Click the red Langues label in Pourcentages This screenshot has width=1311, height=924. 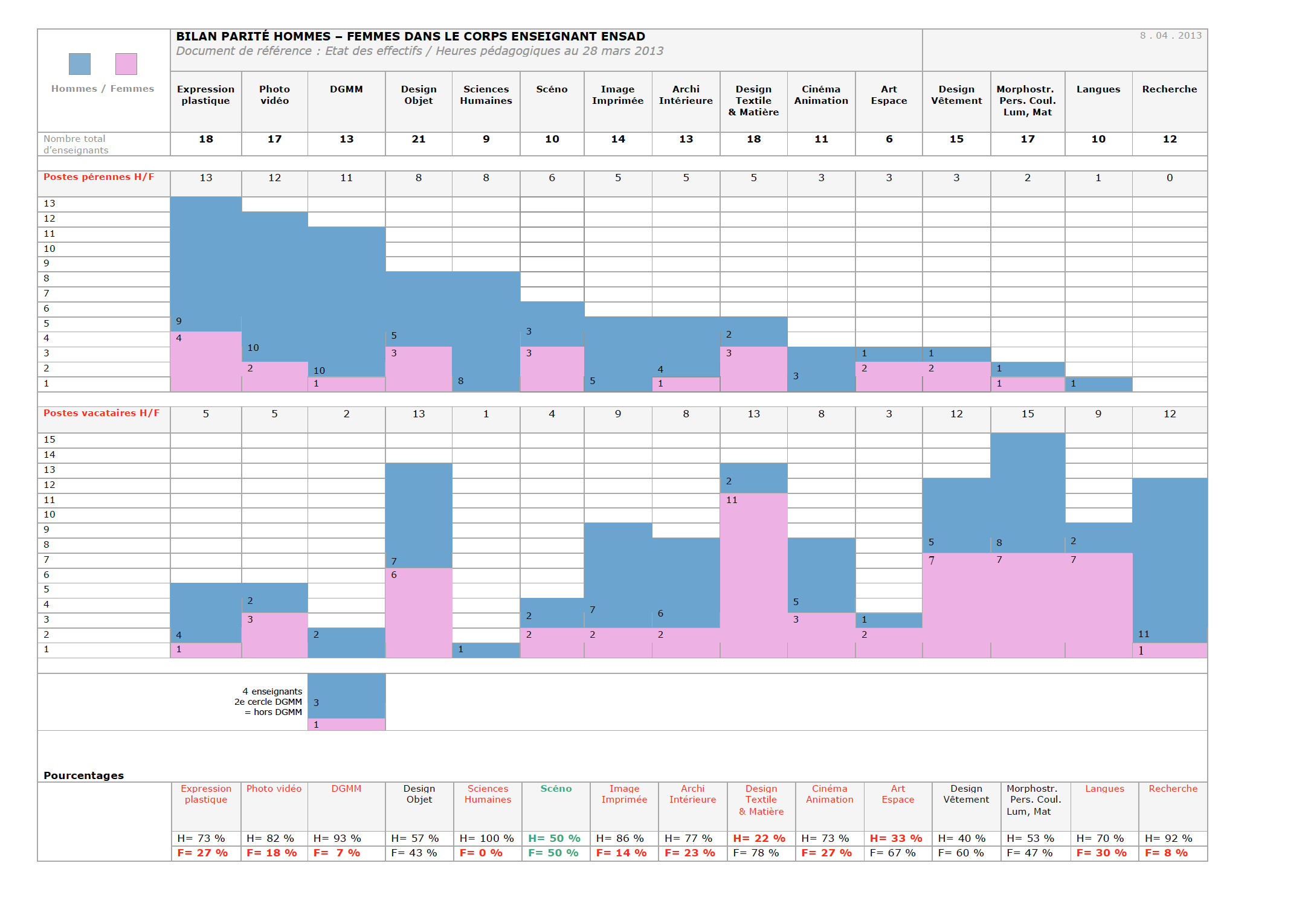(1104, 789)
